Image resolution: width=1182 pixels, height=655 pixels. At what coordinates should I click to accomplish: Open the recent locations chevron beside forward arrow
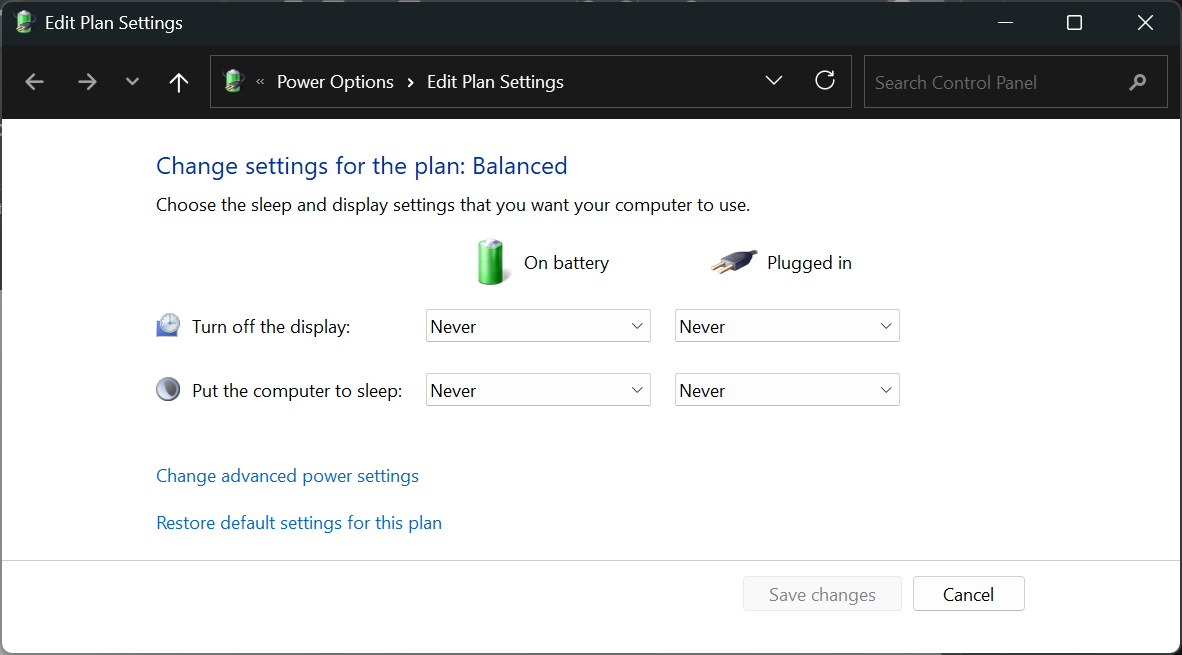[131, 81]
